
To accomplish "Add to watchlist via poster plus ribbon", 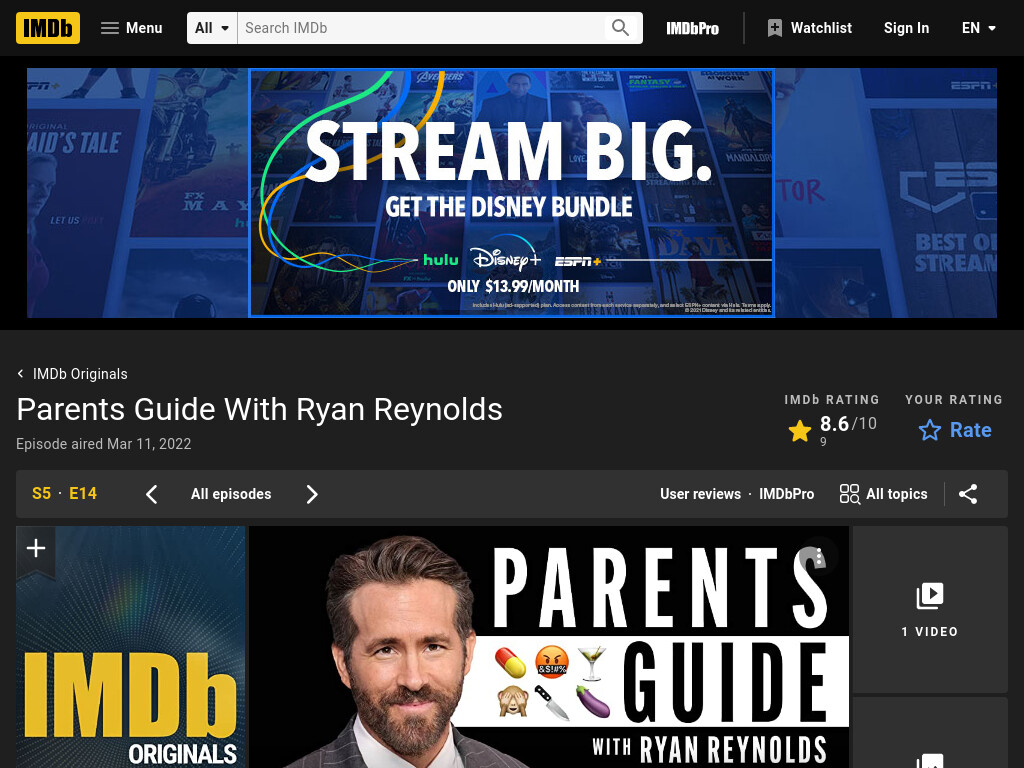I will [36, 549].
